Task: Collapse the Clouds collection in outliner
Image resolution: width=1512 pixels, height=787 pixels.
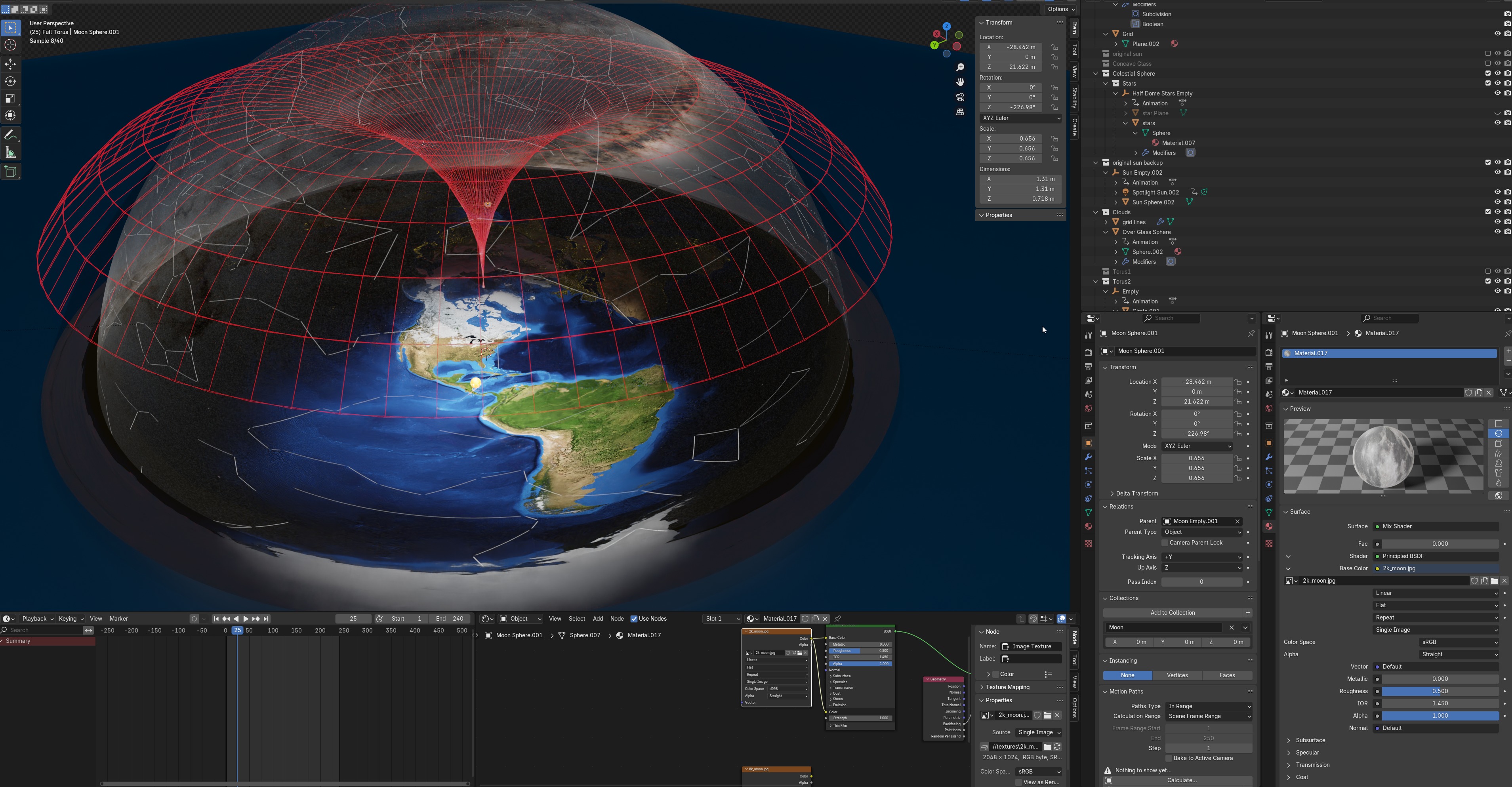Action: point(1096,212)
